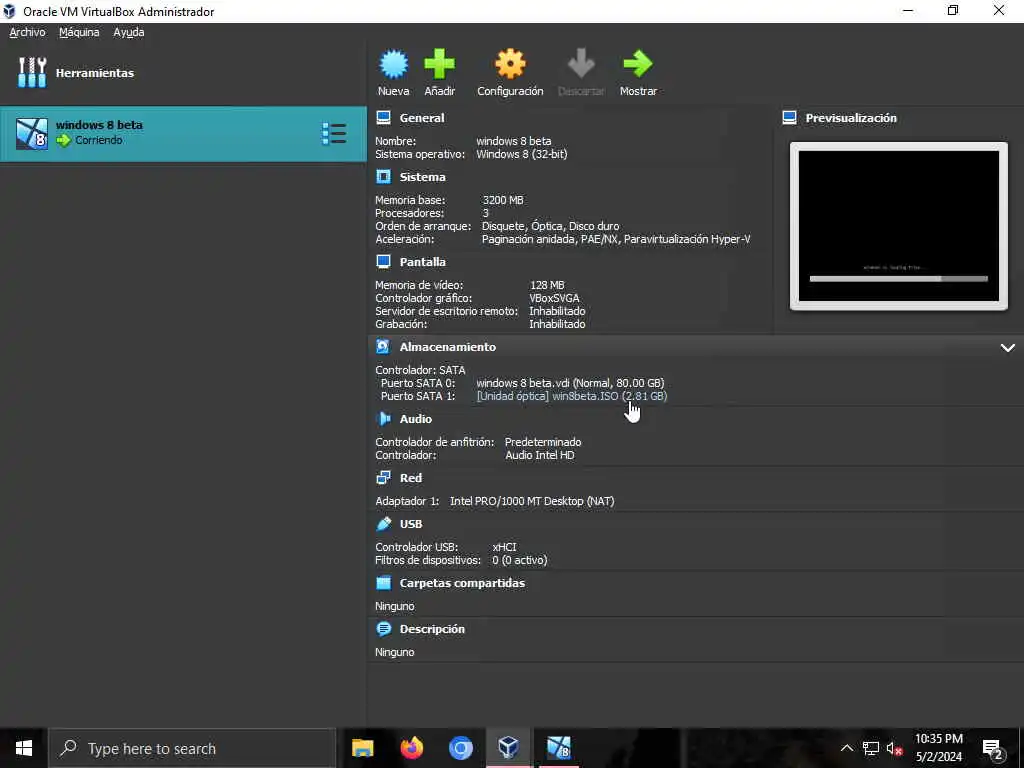The image size is (1024, 768).
Task: Click the Audio section header
Action: (416, 419)
